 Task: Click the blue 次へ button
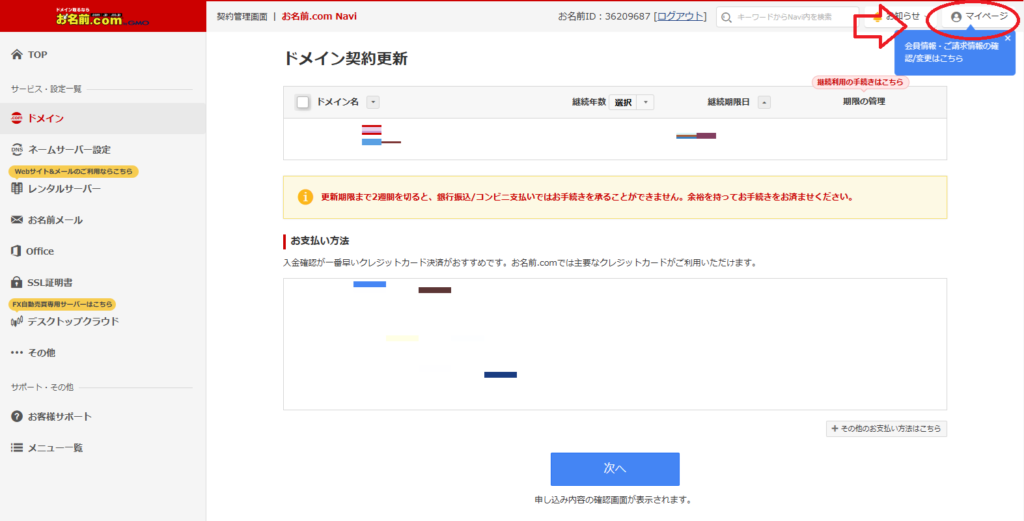pyautogui.click(x=615, y=469)
